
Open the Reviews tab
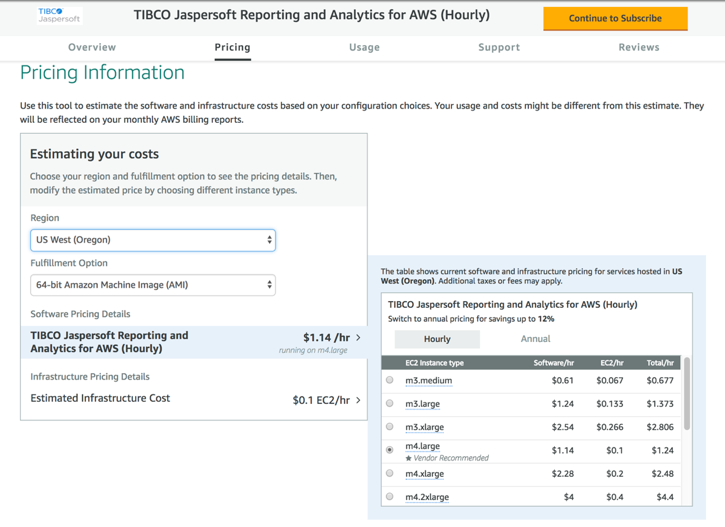click(x=639, y=47)
